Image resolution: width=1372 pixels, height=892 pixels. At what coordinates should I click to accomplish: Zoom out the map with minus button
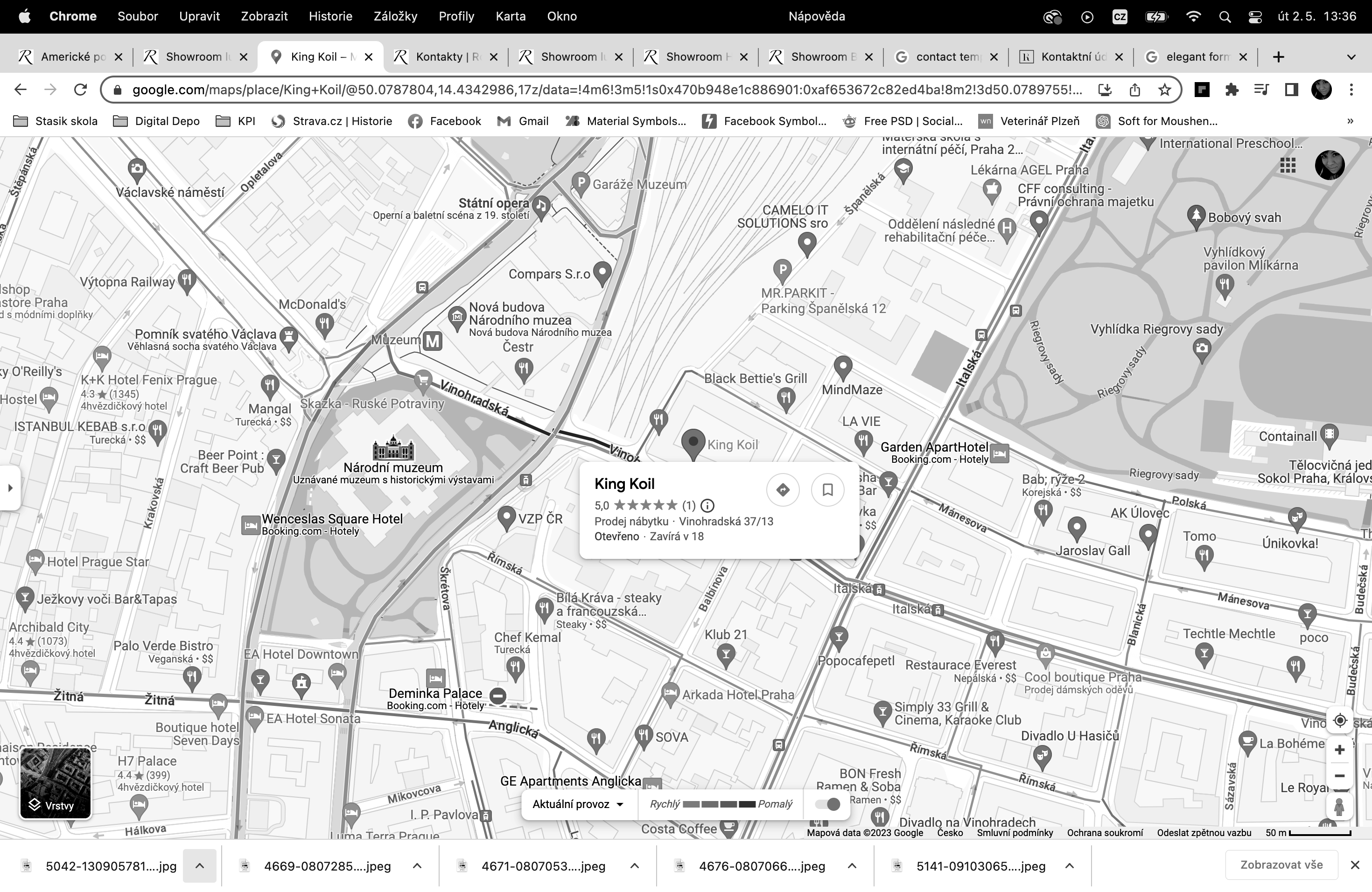point(1340,776)
